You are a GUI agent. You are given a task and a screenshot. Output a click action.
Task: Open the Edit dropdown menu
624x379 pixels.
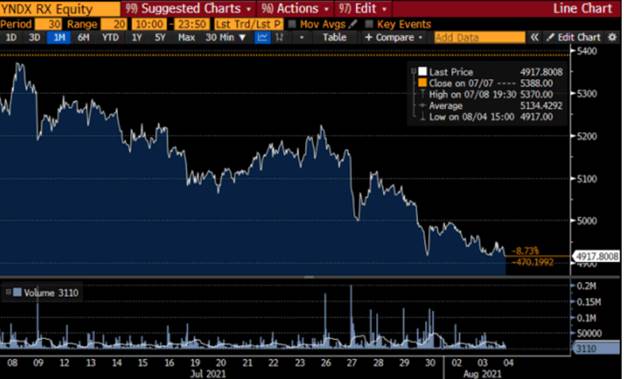pos(363,8)
